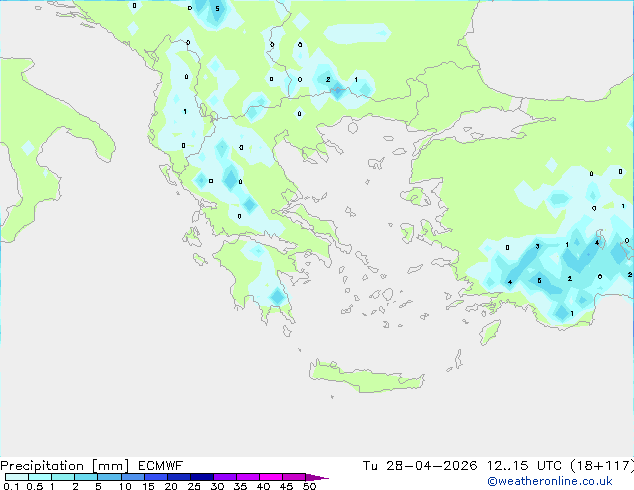
Task: Click the '40' legend scale label
Action: (263, 486)
